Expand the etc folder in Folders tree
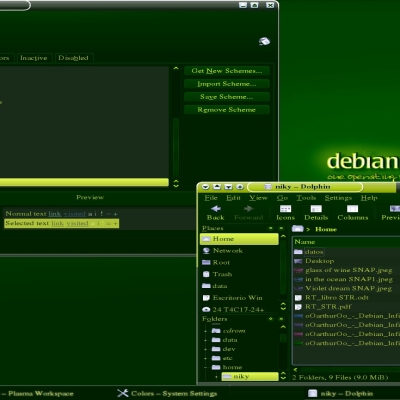 tap(205, 358)
